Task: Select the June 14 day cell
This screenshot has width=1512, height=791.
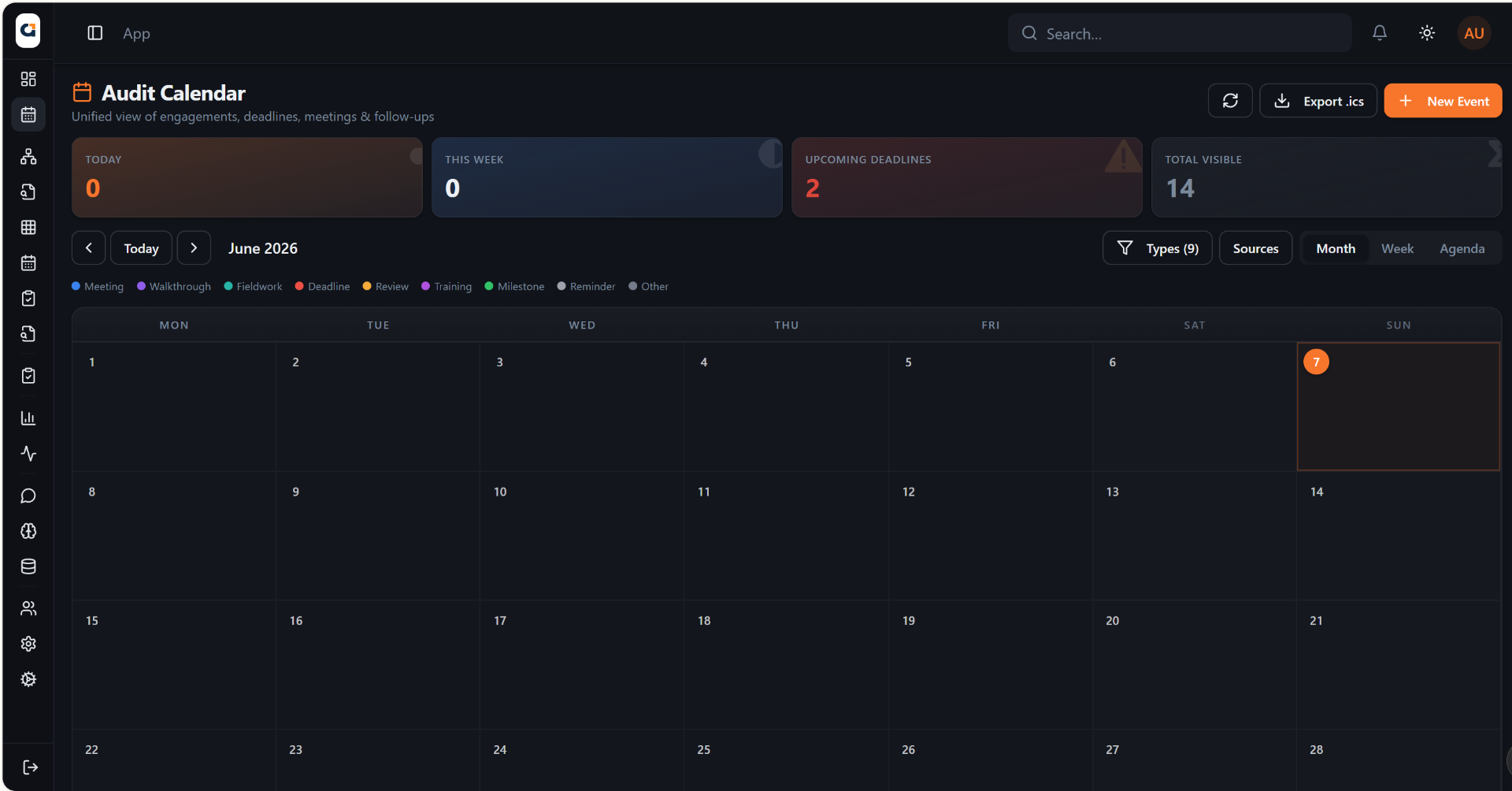Action: pos(1399,536)
